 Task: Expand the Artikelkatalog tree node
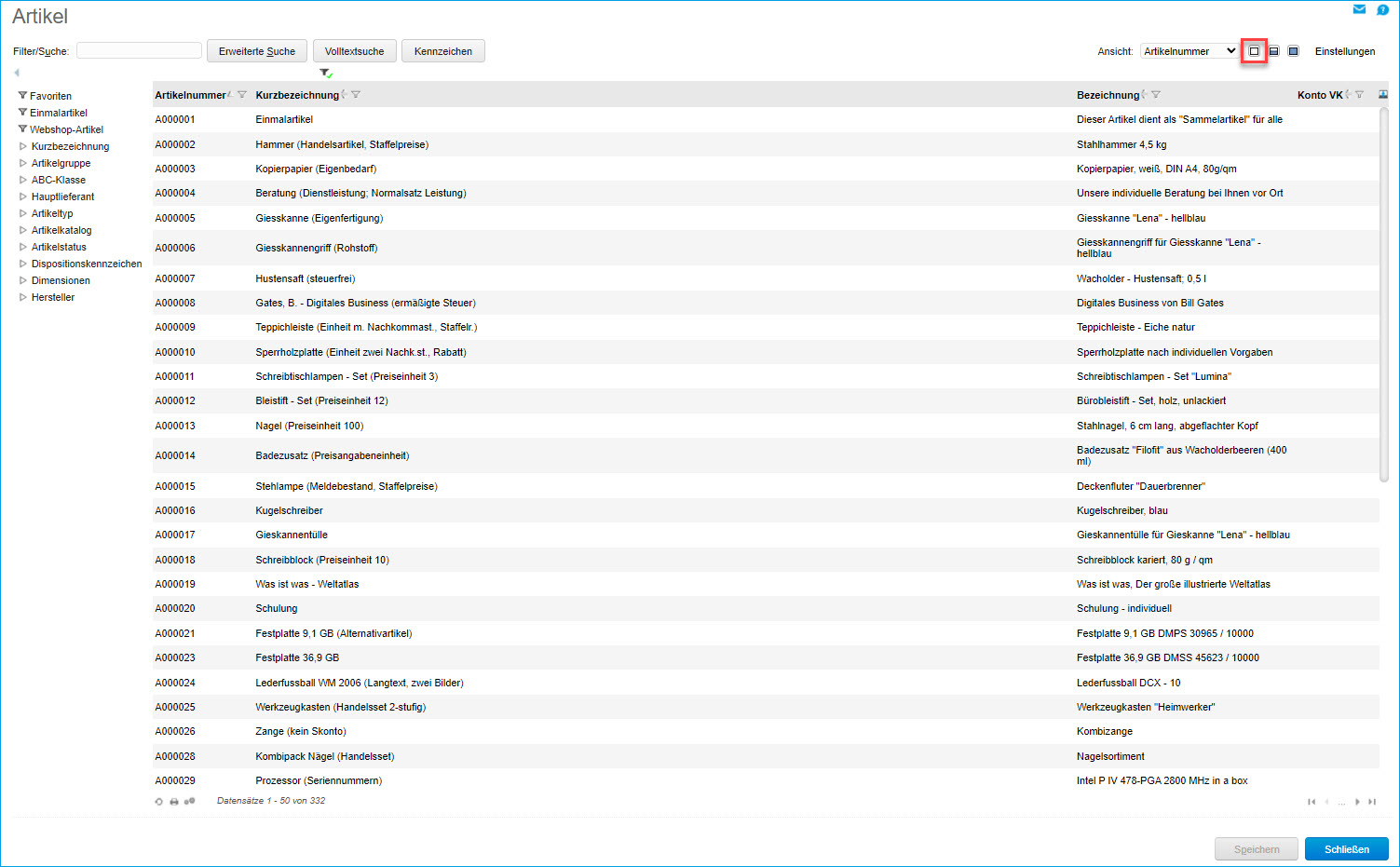pos(23,230)
